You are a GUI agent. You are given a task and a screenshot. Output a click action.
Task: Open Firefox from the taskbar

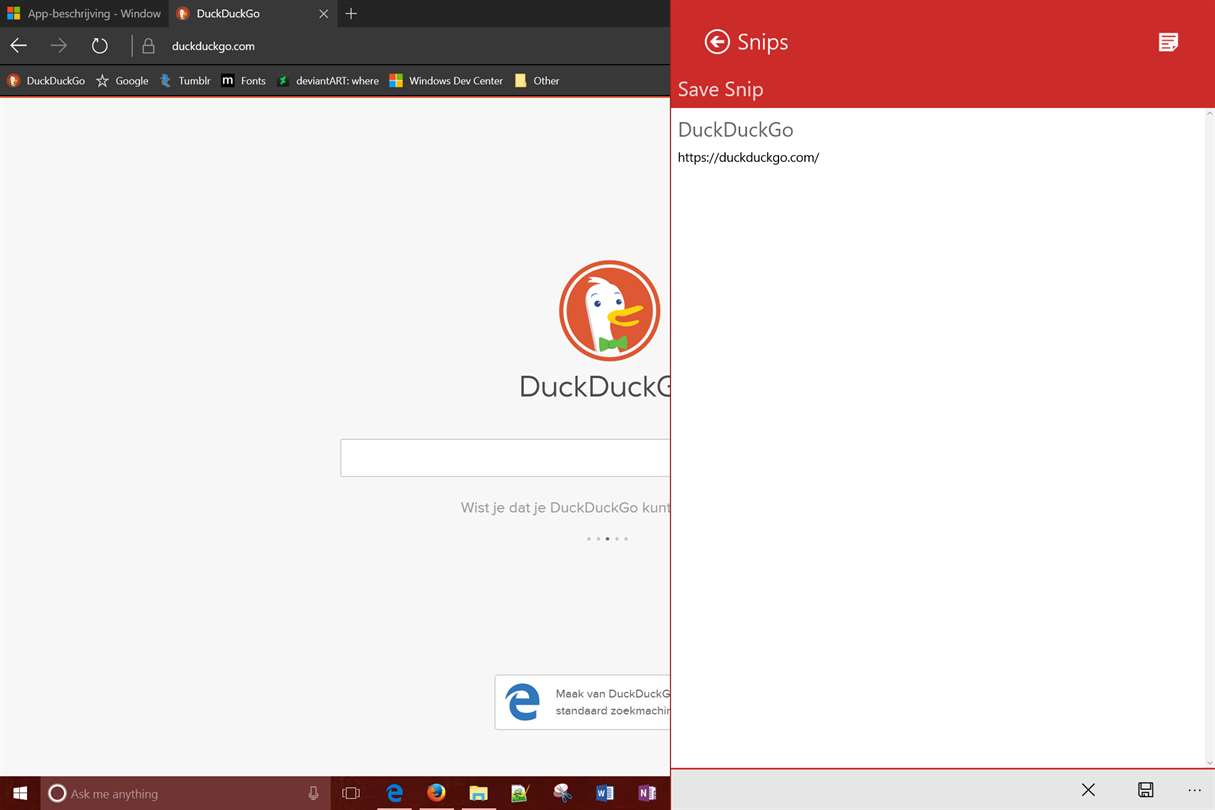(436, 793)
